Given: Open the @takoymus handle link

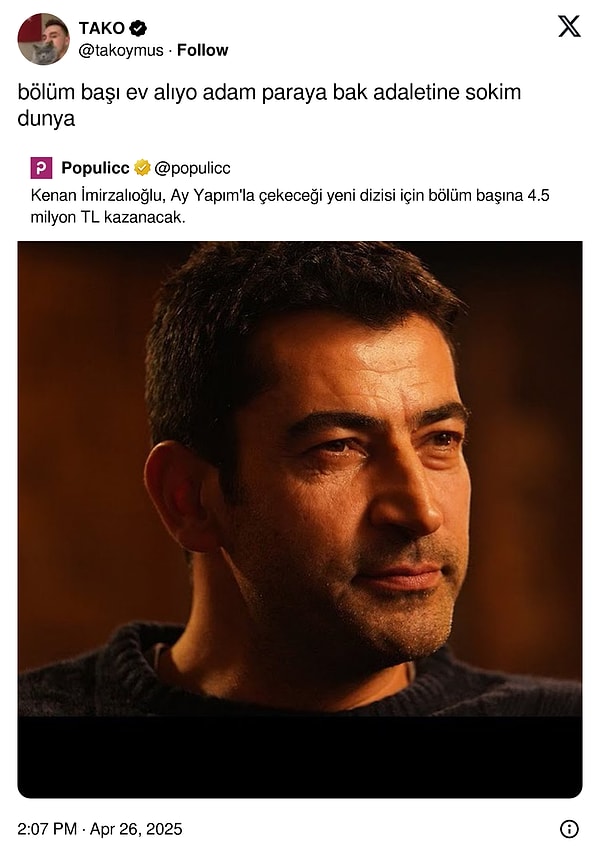Looking at the screenshot, I should click(121, 50).
